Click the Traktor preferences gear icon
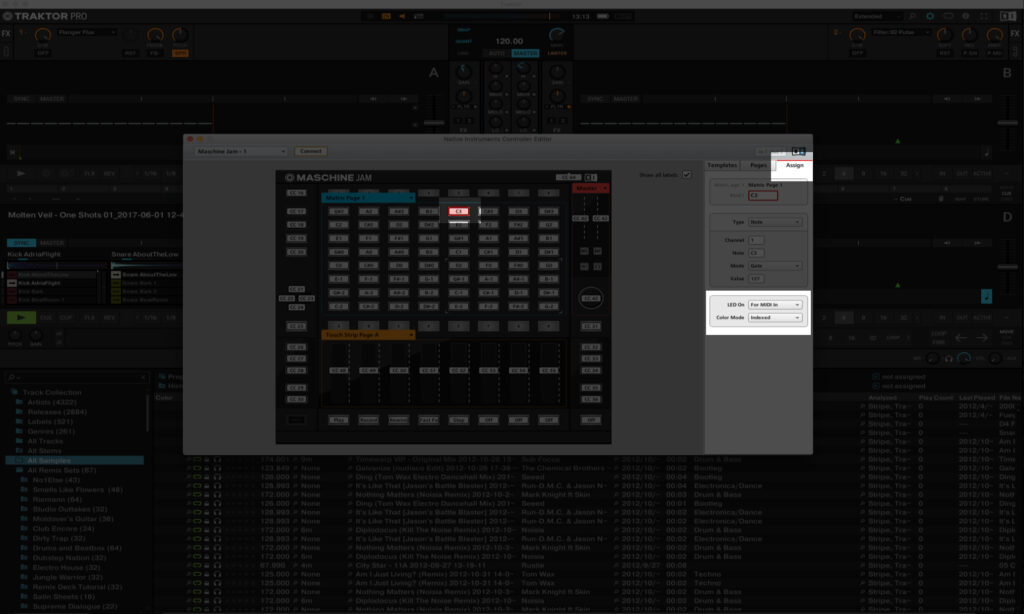 pos(930,16)
